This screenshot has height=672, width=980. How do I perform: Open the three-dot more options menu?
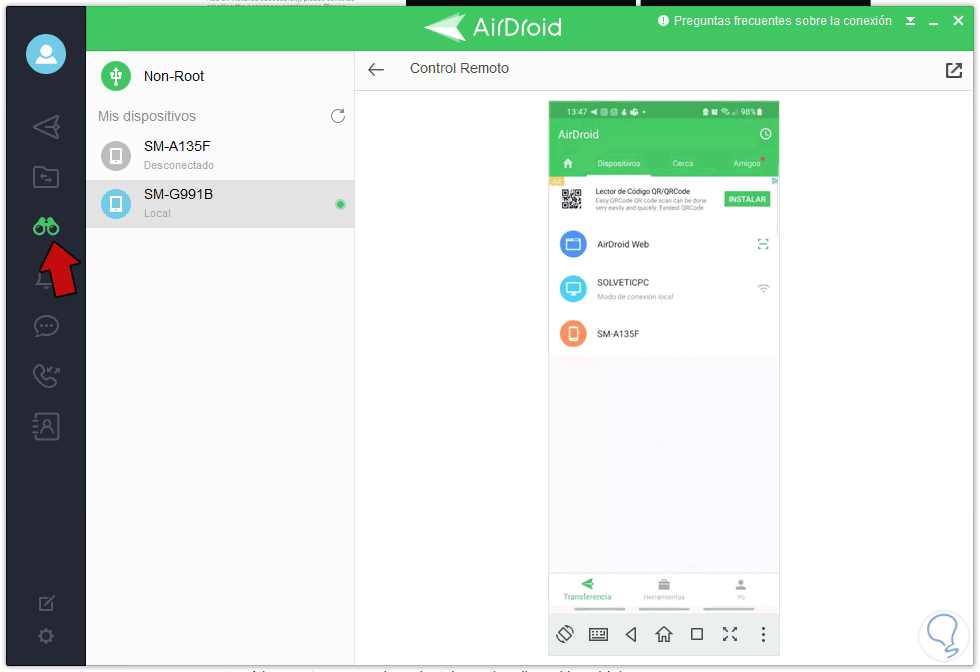click(x=762, y=634)
